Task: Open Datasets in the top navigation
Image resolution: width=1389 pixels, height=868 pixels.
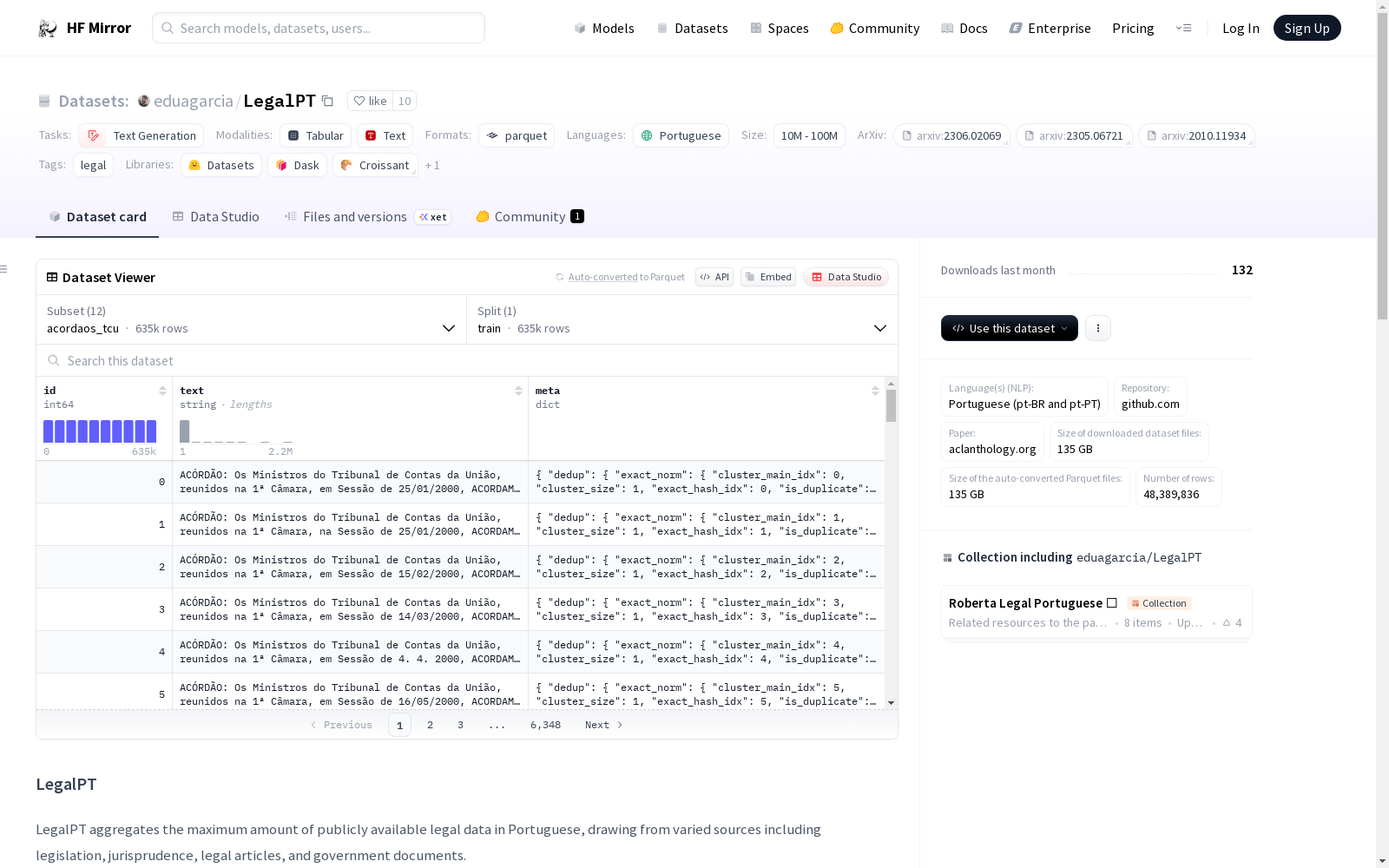Action: [692, 29]
